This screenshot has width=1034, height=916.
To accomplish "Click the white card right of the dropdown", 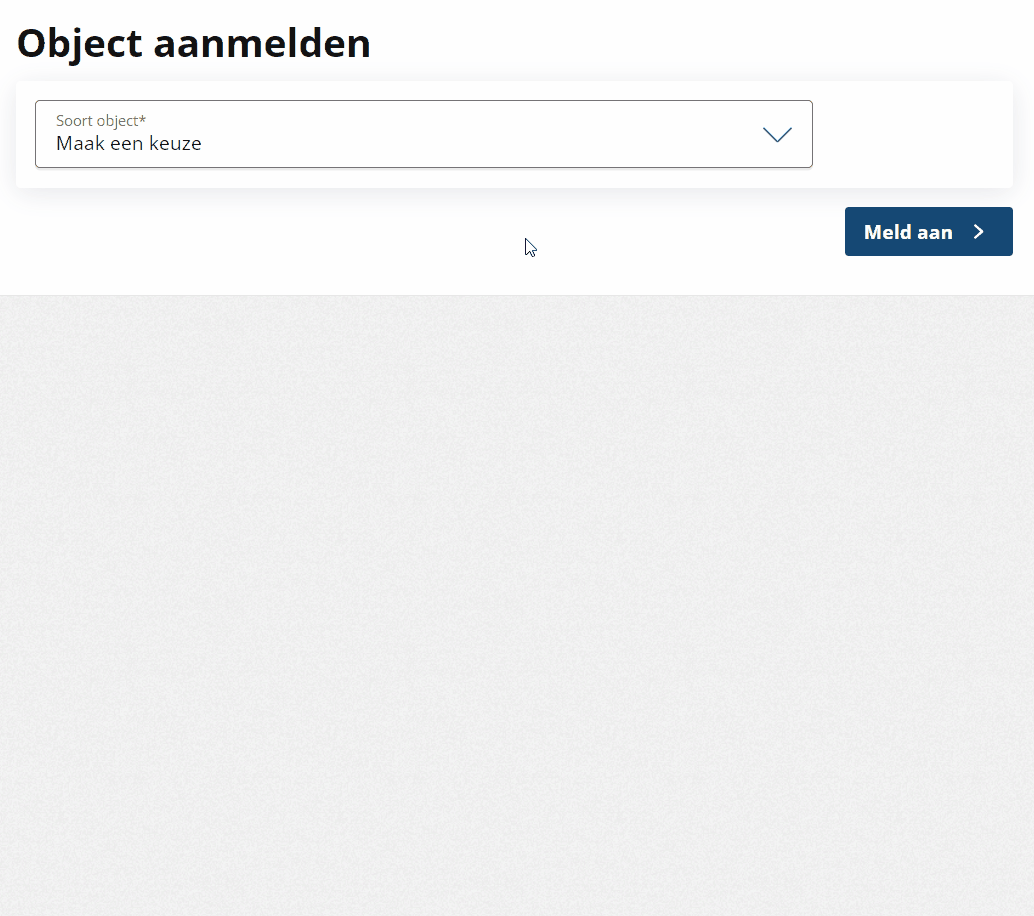I will pos(913,135).
